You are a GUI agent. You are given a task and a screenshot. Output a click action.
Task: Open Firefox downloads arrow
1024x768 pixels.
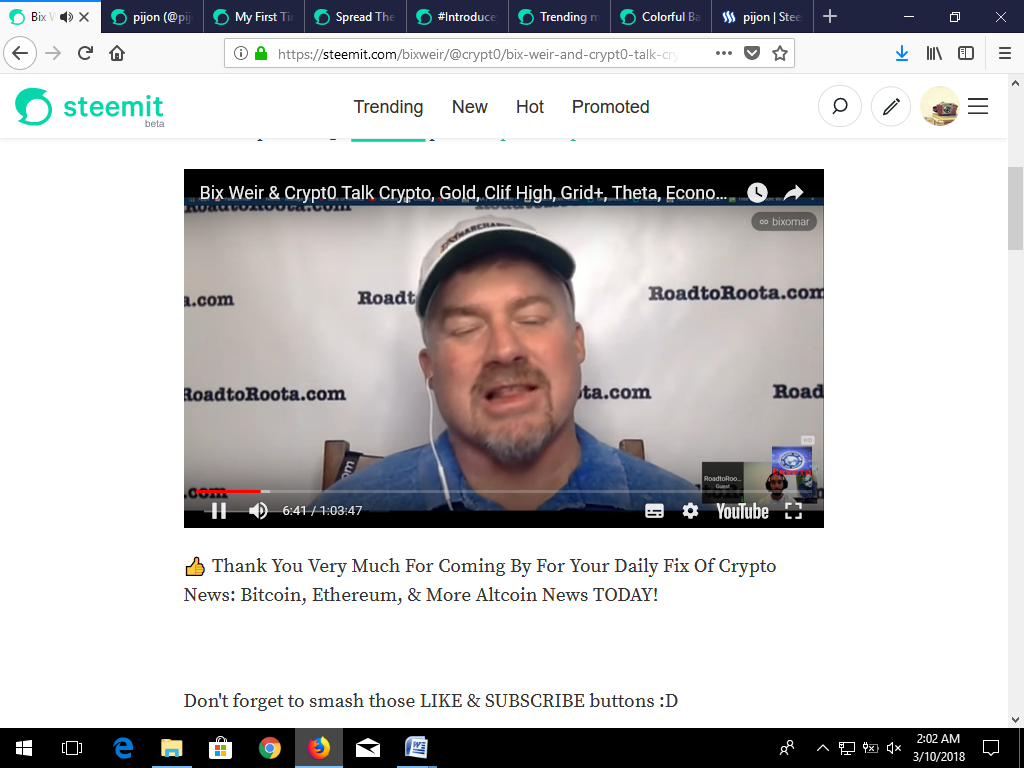click(902, 53)
